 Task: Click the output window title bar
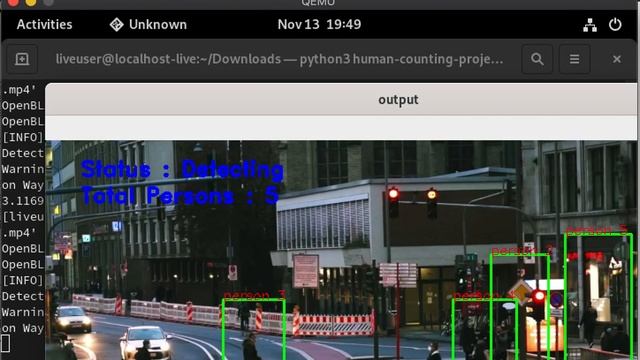click(x=341, y=100)
